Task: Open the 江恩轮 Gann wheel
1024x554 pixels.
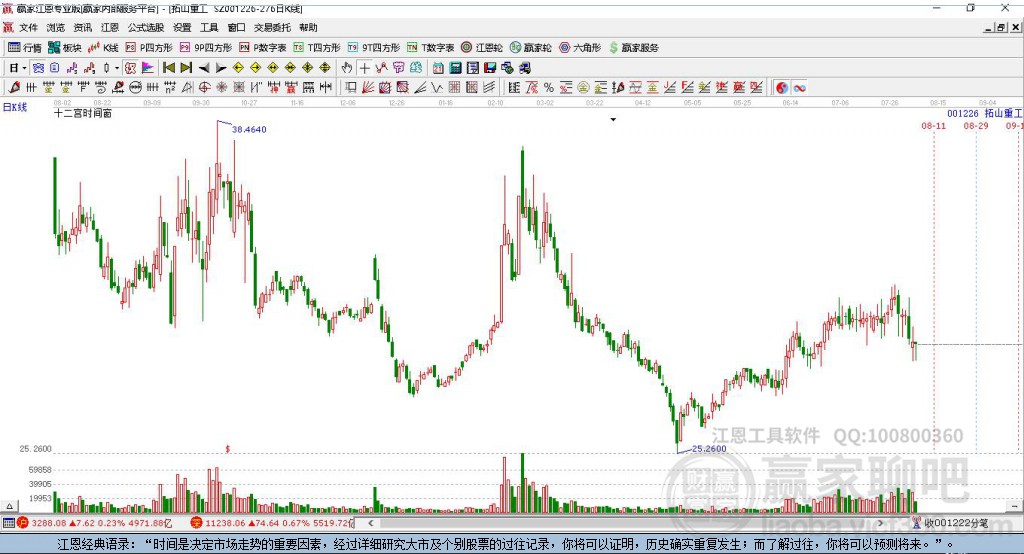Action: [x=482, y=48]
